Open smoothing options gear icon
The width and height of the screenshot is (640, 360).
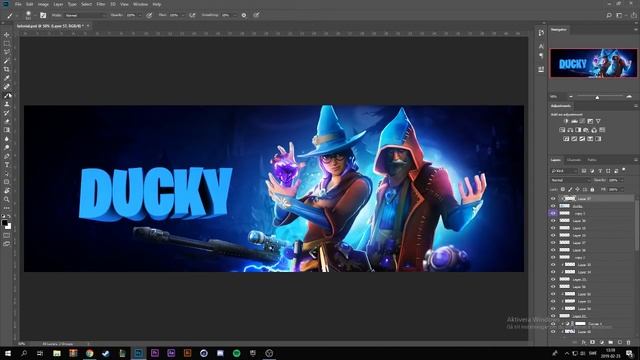coord(244,15)
